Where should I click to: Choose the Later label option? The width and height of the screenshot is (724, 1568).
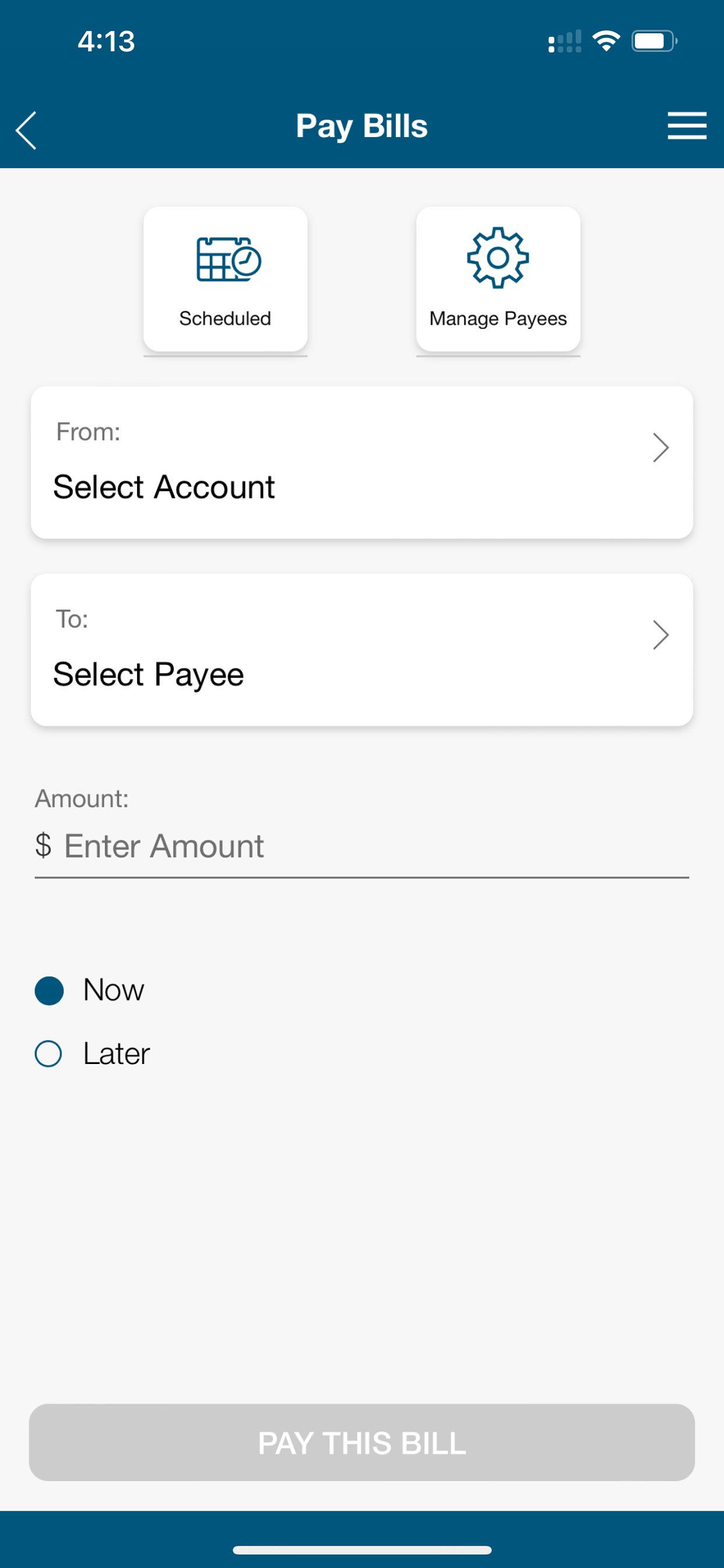[x=116, y=1053]
